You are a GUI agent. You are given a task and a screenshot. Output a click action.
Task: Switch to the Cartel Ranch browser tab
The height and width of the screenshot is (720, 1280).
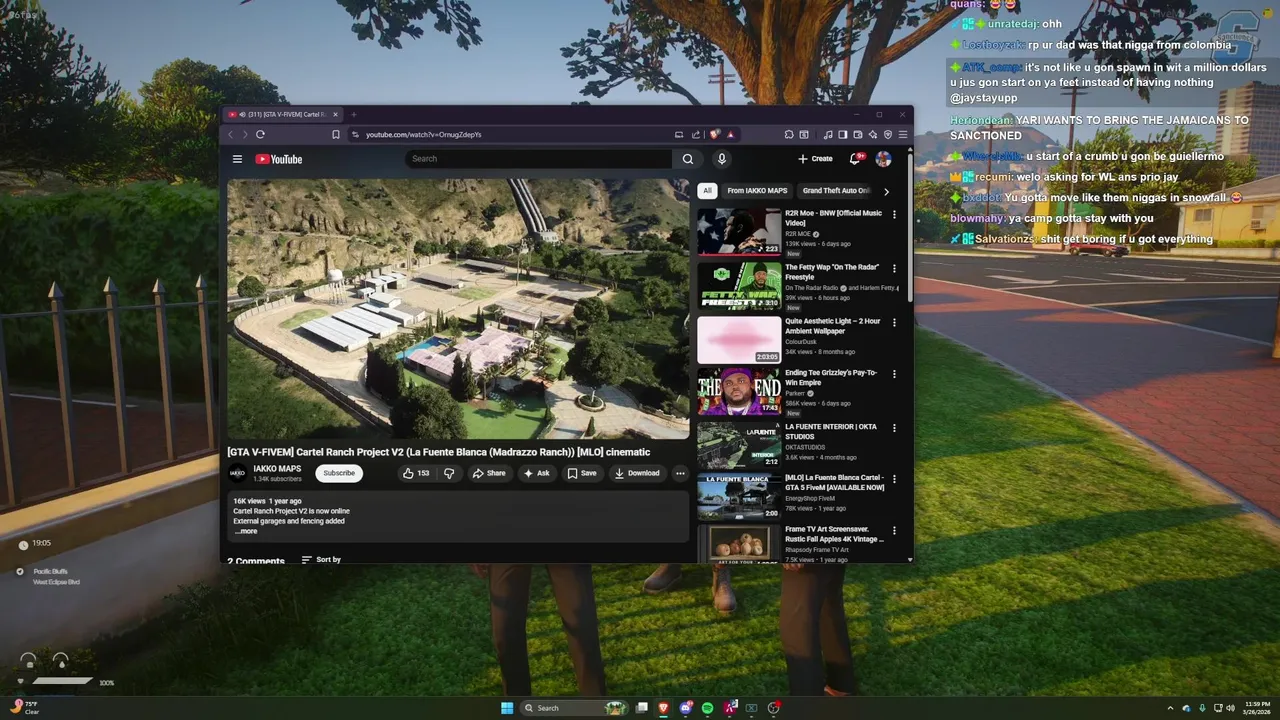point(284,114)
